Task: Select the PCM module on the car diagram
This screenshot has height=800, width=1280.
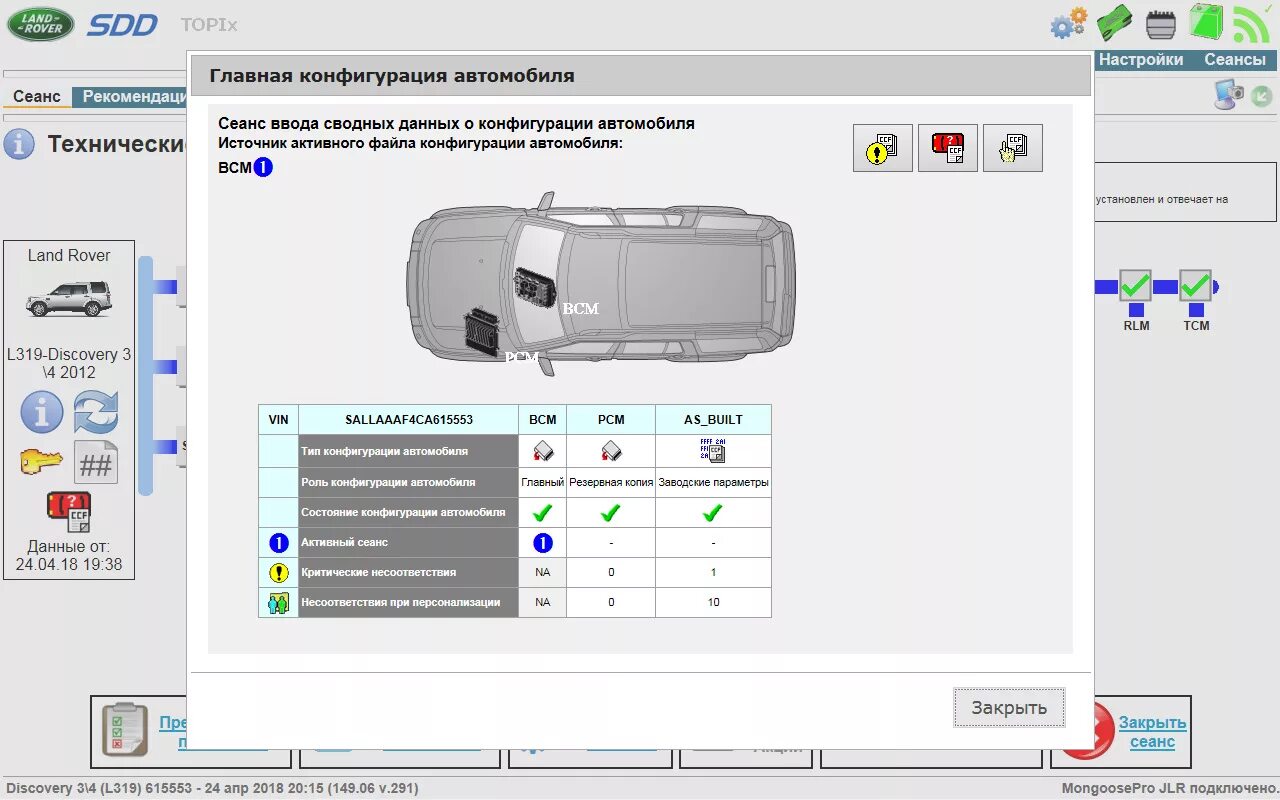Action: pos(480,330)
